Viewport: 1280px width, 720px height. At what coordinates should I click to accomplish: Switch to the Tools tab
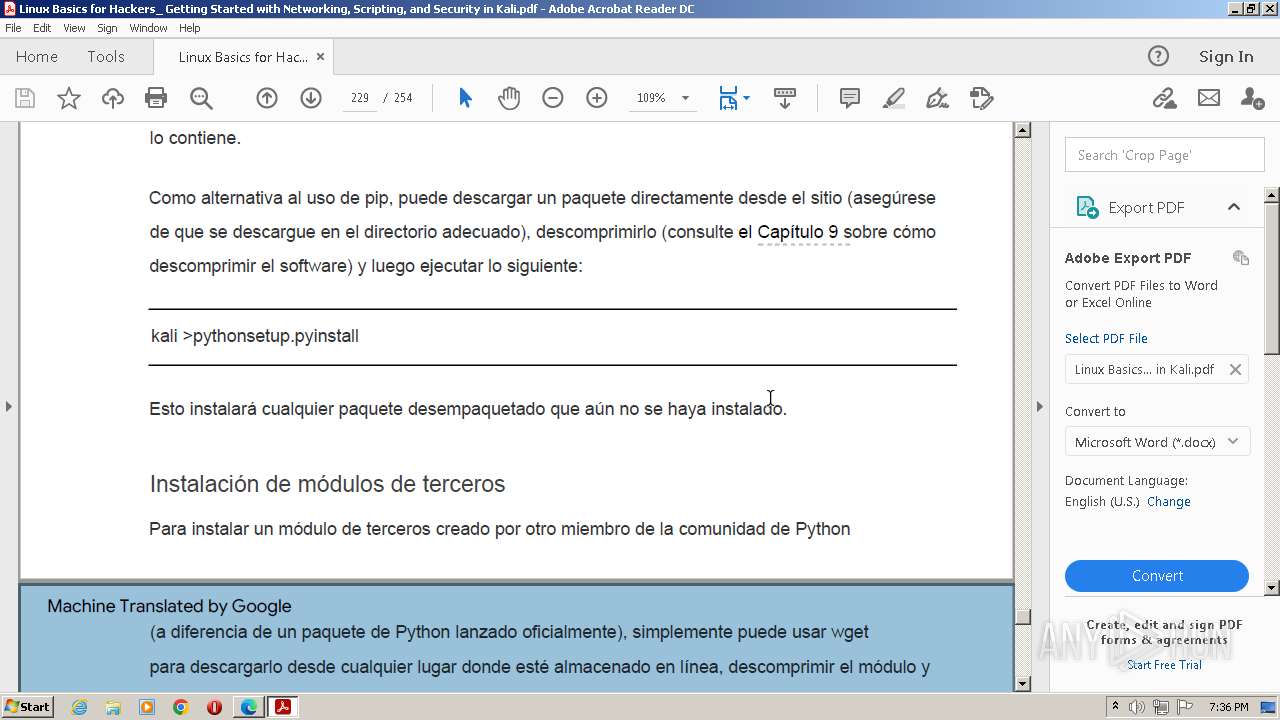(106, 57)
